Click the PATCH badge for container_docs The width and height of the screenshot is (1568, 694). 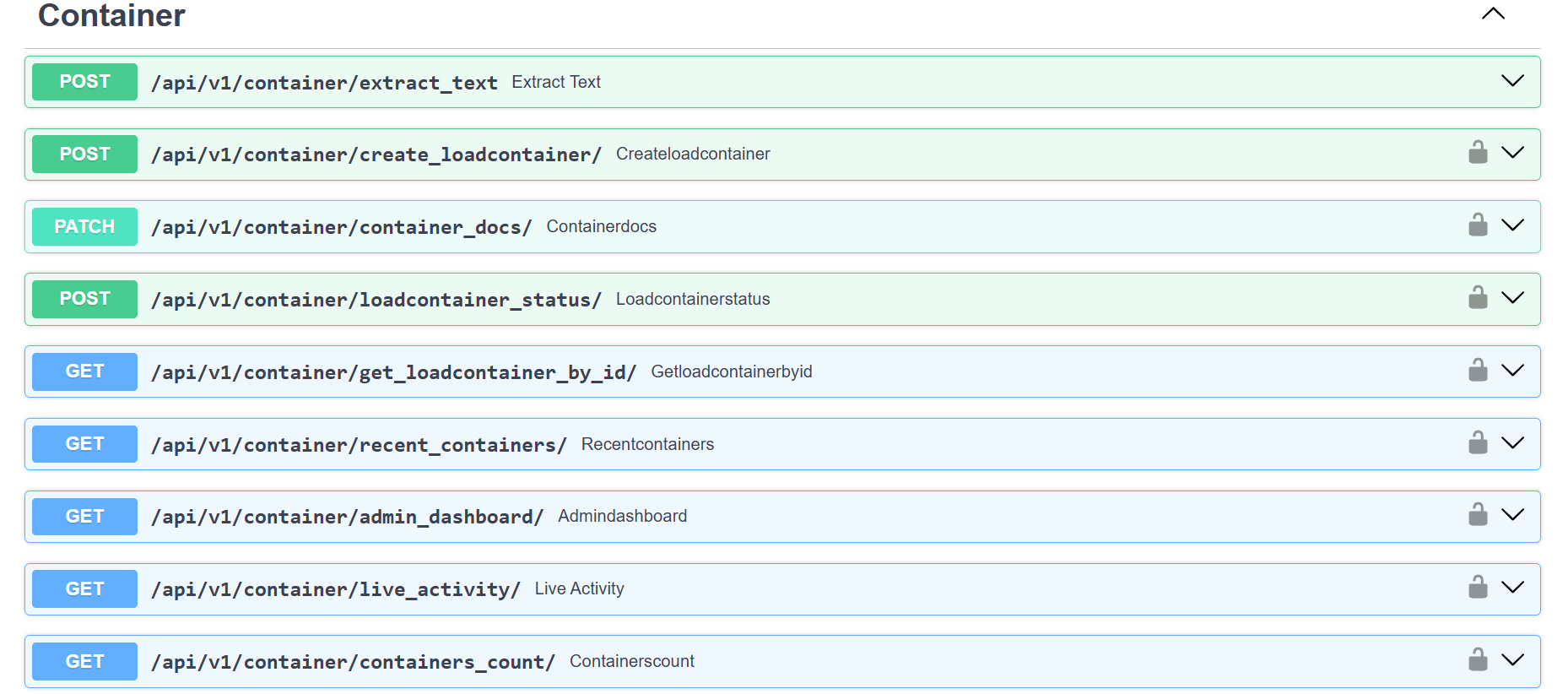(84, 226)
